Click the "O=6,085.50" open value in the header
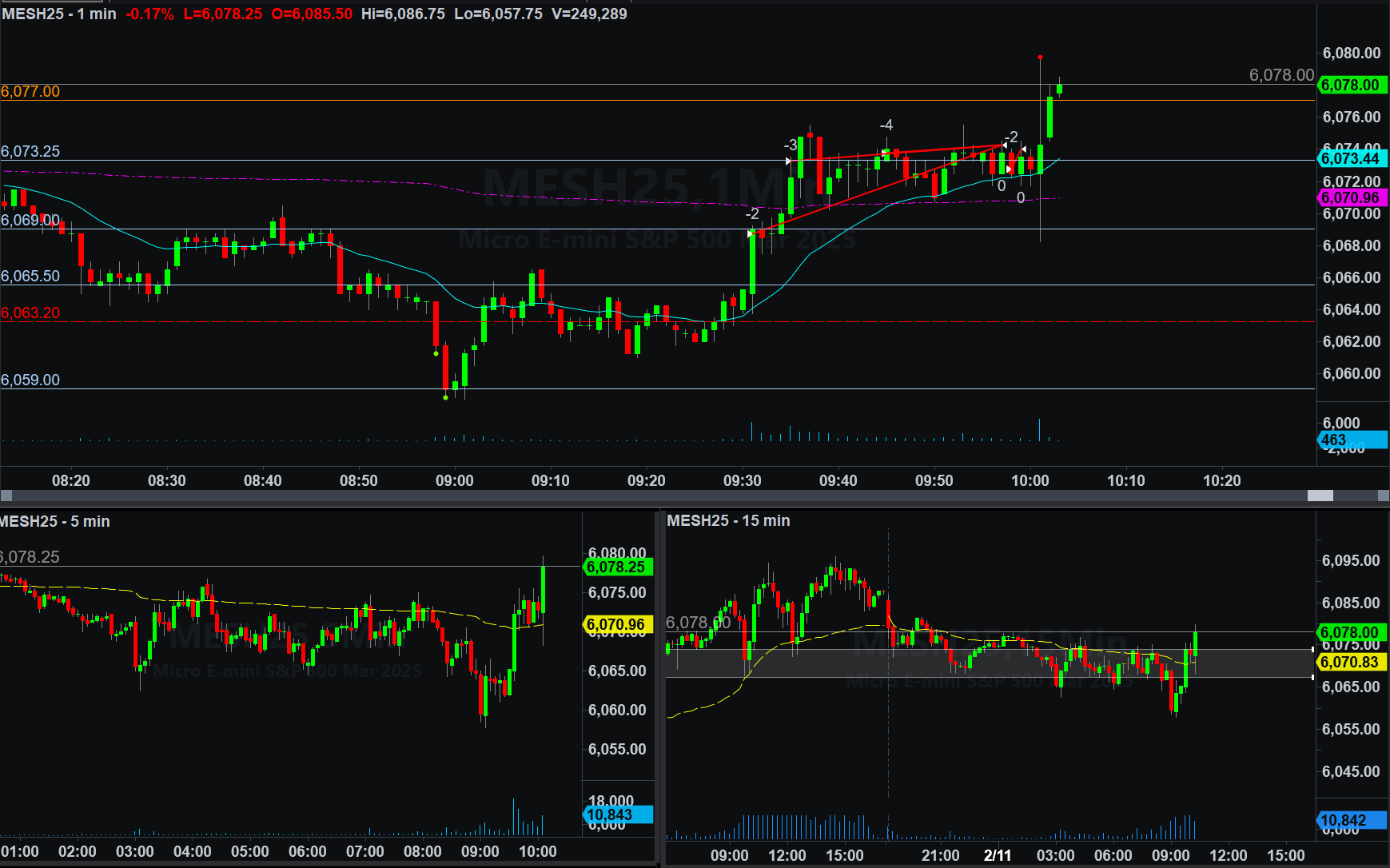 pos(312,14)
